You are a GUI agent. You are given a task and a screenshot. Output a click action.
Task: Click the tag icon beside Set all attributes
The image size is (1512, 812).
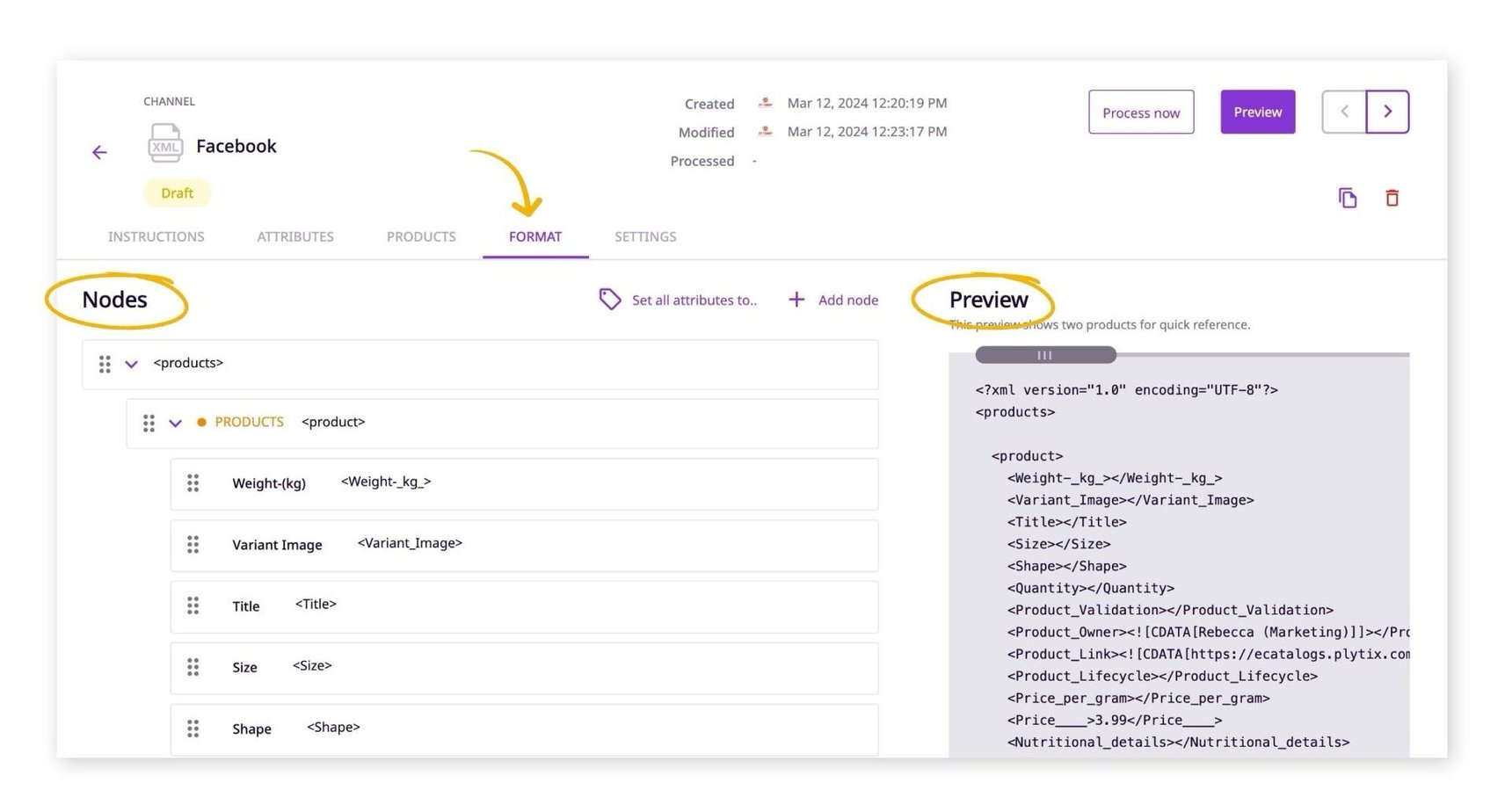point(610,299)
